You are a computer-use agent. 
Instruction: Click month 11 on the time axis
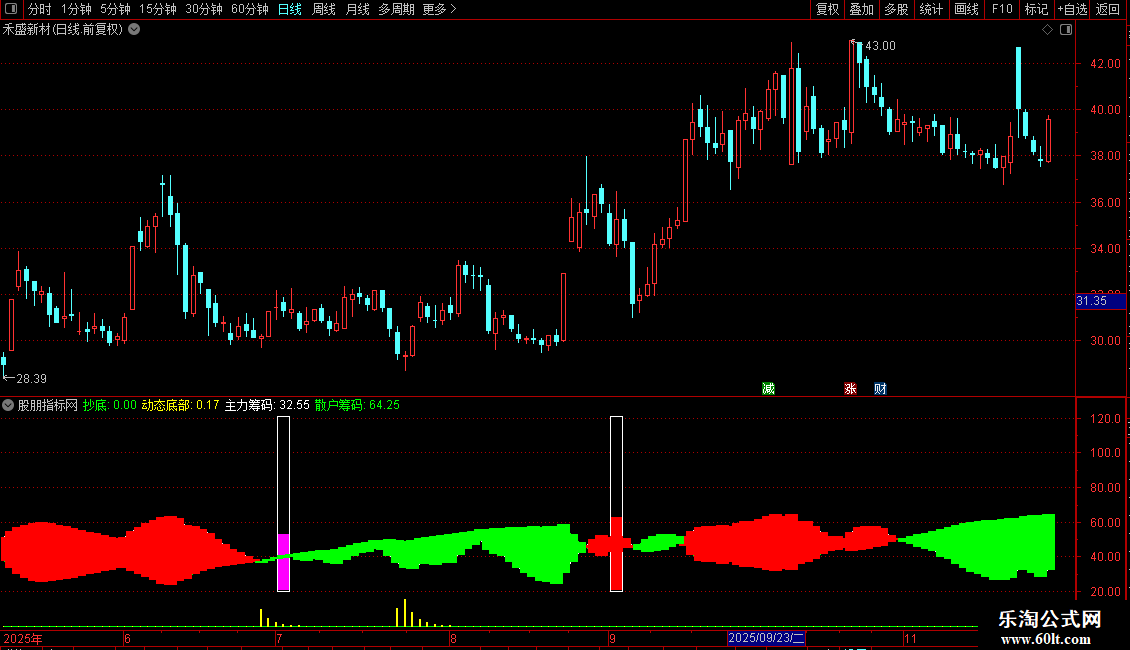pos(910,638)
